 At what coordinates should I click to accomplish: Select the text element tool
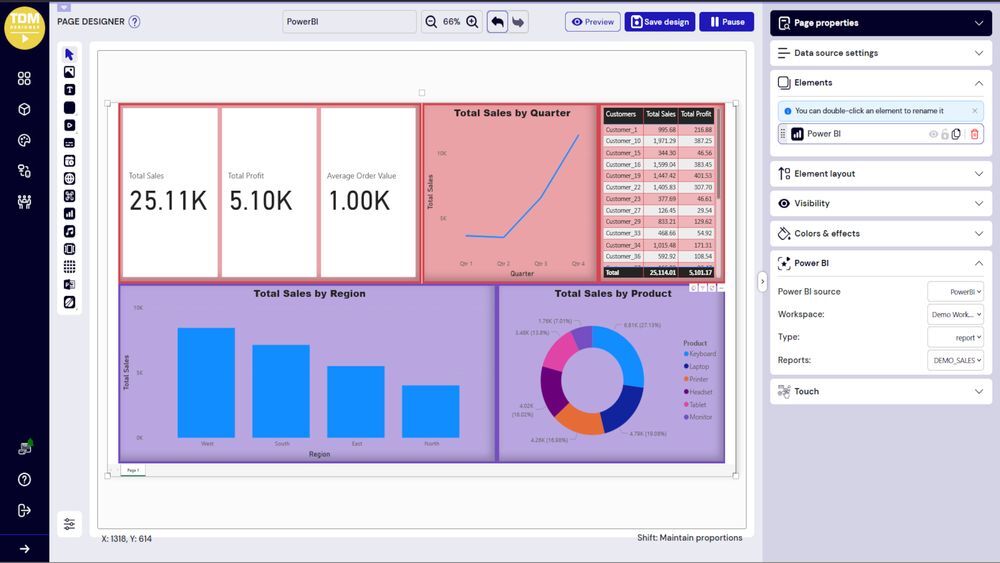click(x=70, y=90)
